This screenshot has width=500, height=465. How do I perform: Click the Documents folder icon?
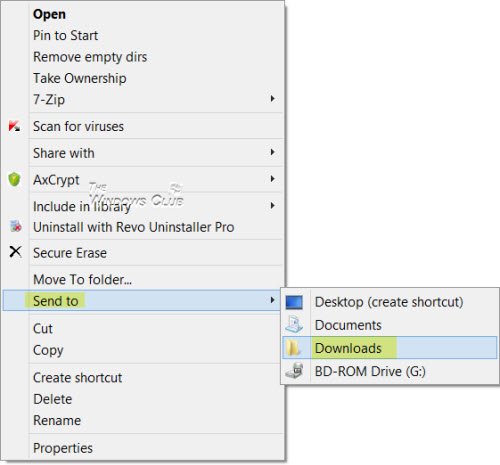294,325
